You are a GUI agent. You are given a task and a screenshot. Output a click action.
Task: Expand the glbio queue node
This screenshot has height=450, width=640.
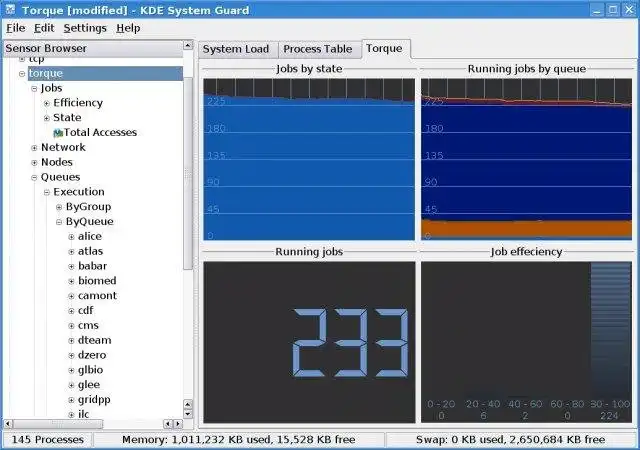(x=71, y=370)
